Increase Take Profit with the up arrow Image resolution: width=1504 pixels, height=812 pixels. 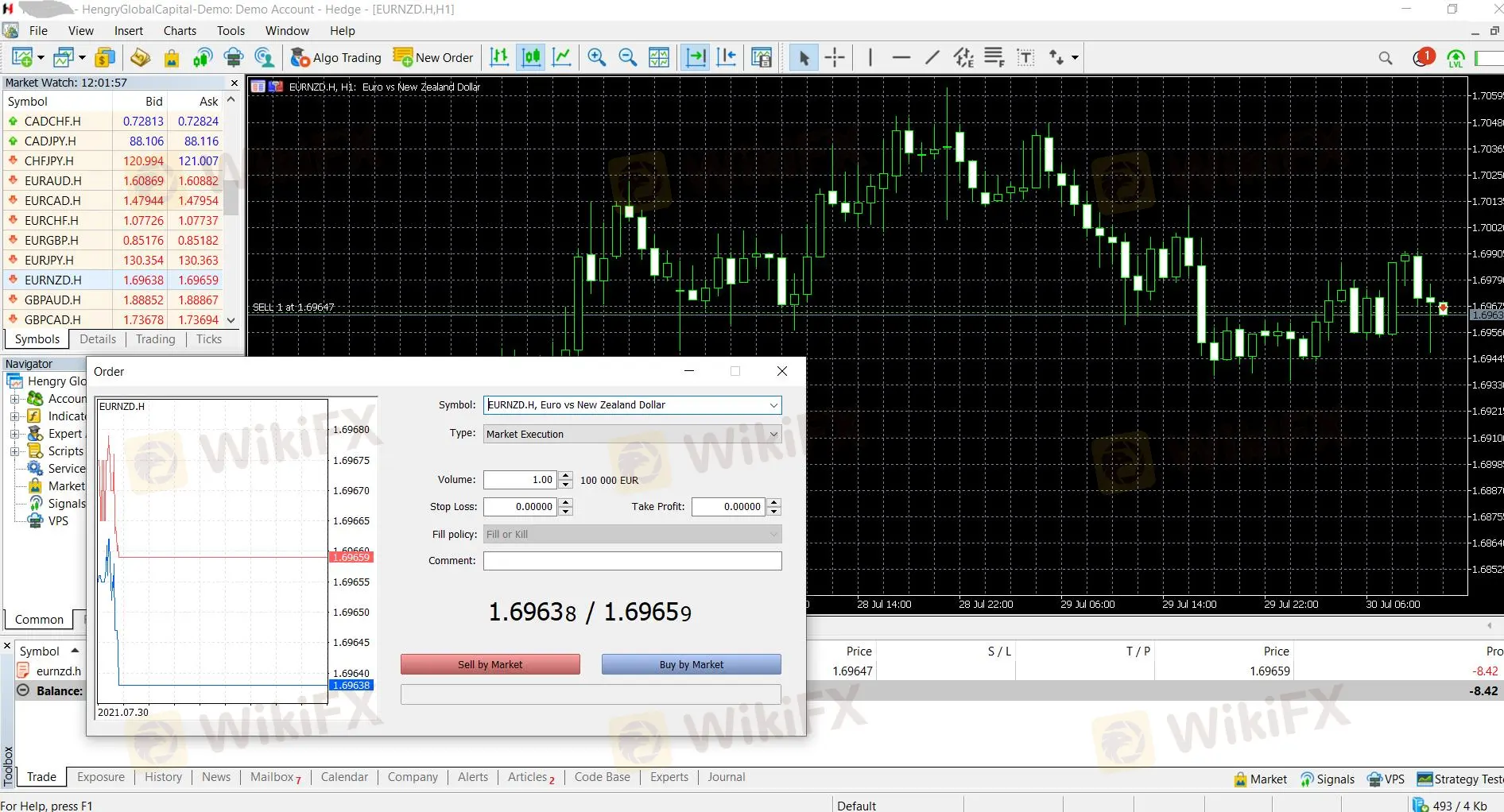tap(774, 502)
